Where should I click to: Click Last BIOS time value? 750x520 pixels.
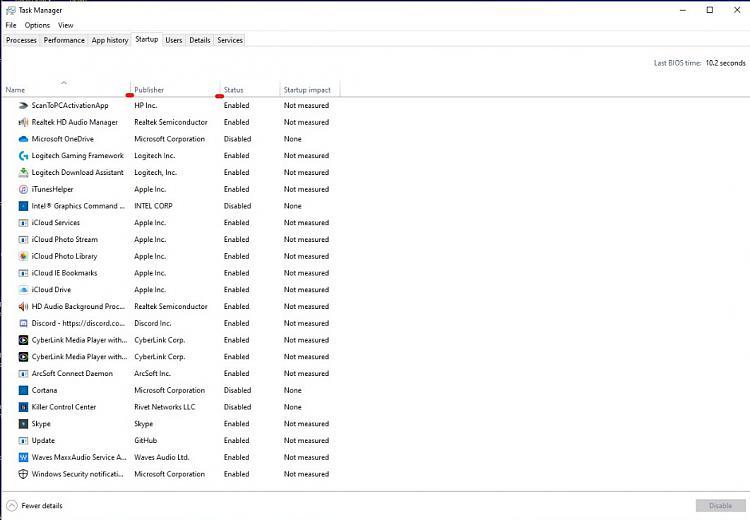[x=726, y=63]
